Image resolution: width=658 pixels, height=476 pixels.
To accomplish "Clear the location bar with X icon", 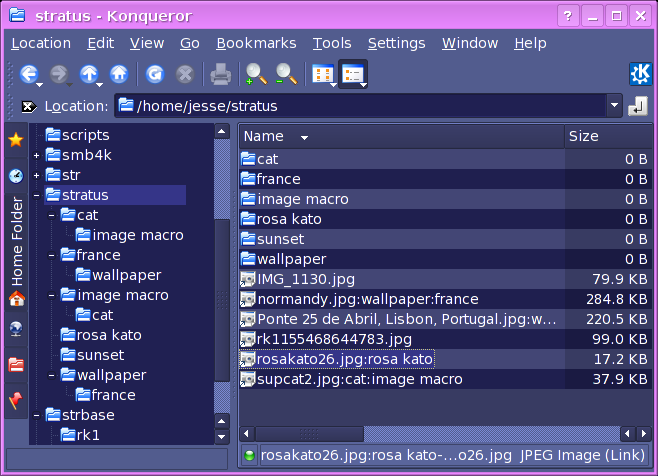I will coord(29,107).
